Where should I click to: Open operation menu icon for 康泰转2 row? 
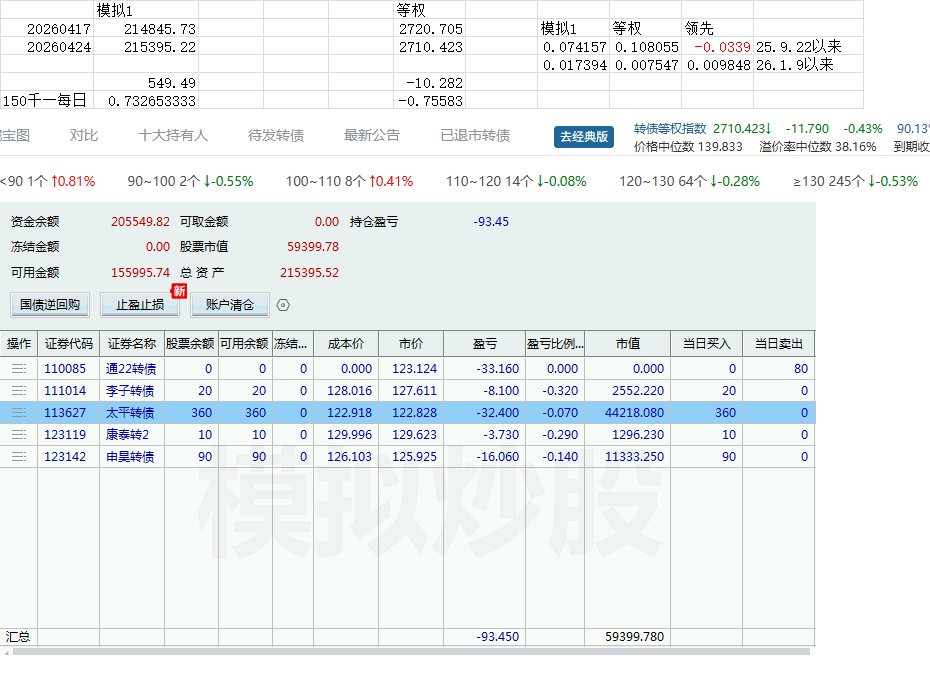pos(19,435)
